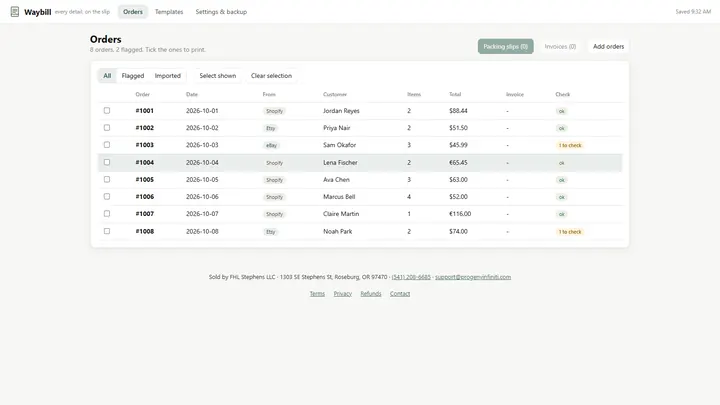Tick checkbox for order #1008
720x405 pixels.
[x=107, y=231]
